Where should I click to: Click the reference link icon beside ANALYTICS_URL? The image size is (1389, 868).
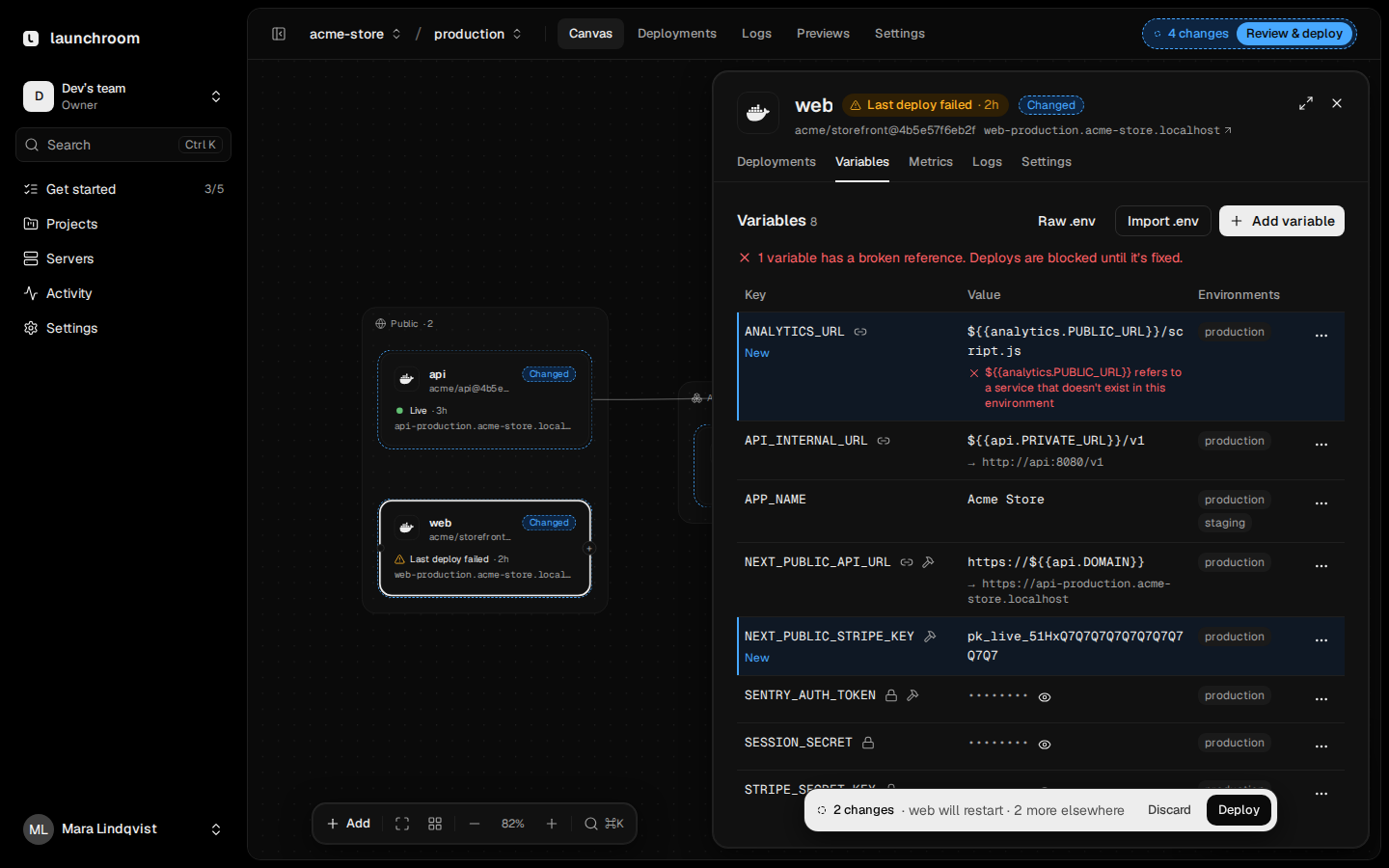860,332
